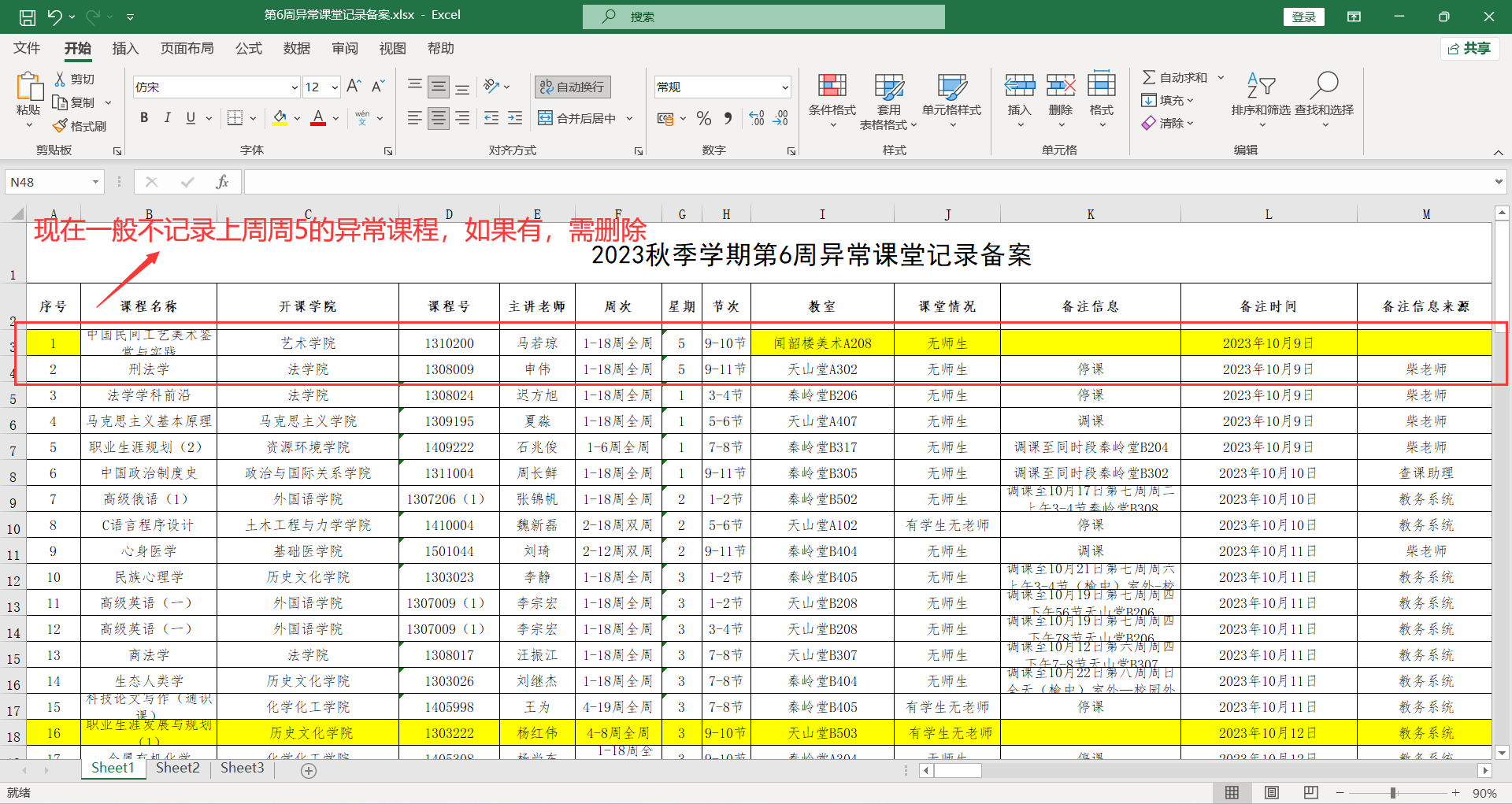
Task: Click the decrease indent icon
Action: (491, 118)
